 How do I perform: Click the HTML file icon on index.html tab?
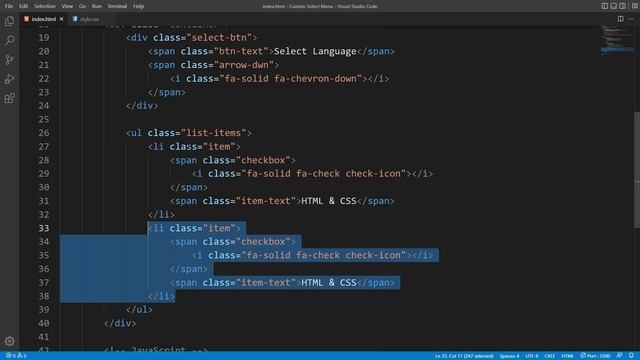(27, 19)
